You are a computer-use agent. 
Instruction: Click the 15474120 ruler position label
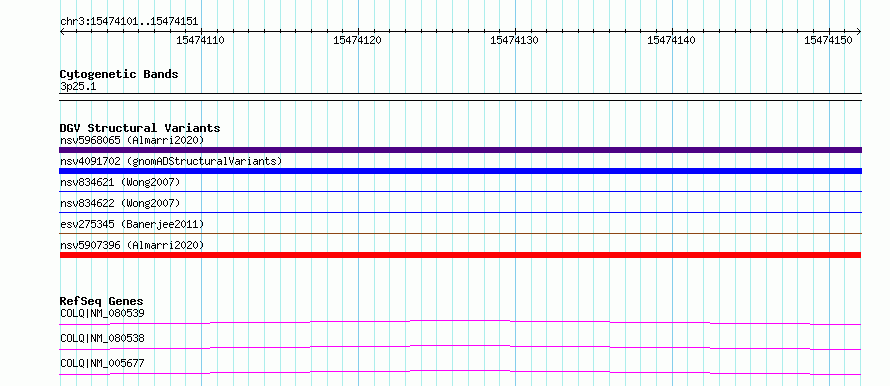click(x=358, y=40)
